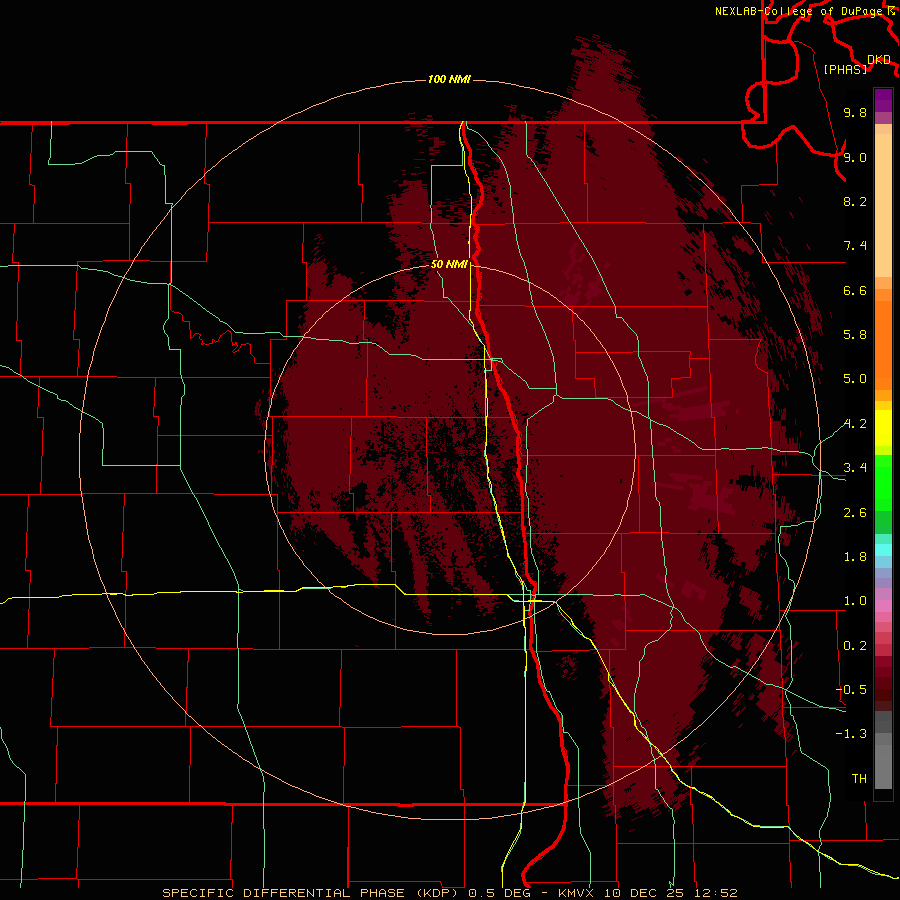Click the 1.8 value on the color scale

[855, 557]
